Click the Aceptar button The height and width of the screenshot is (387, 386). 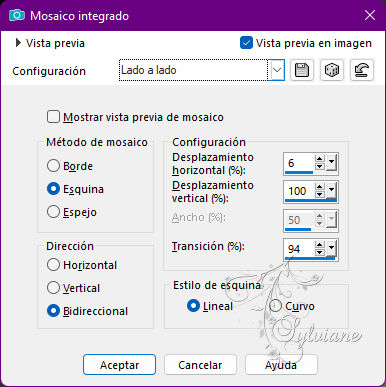[x=119, y=365]
